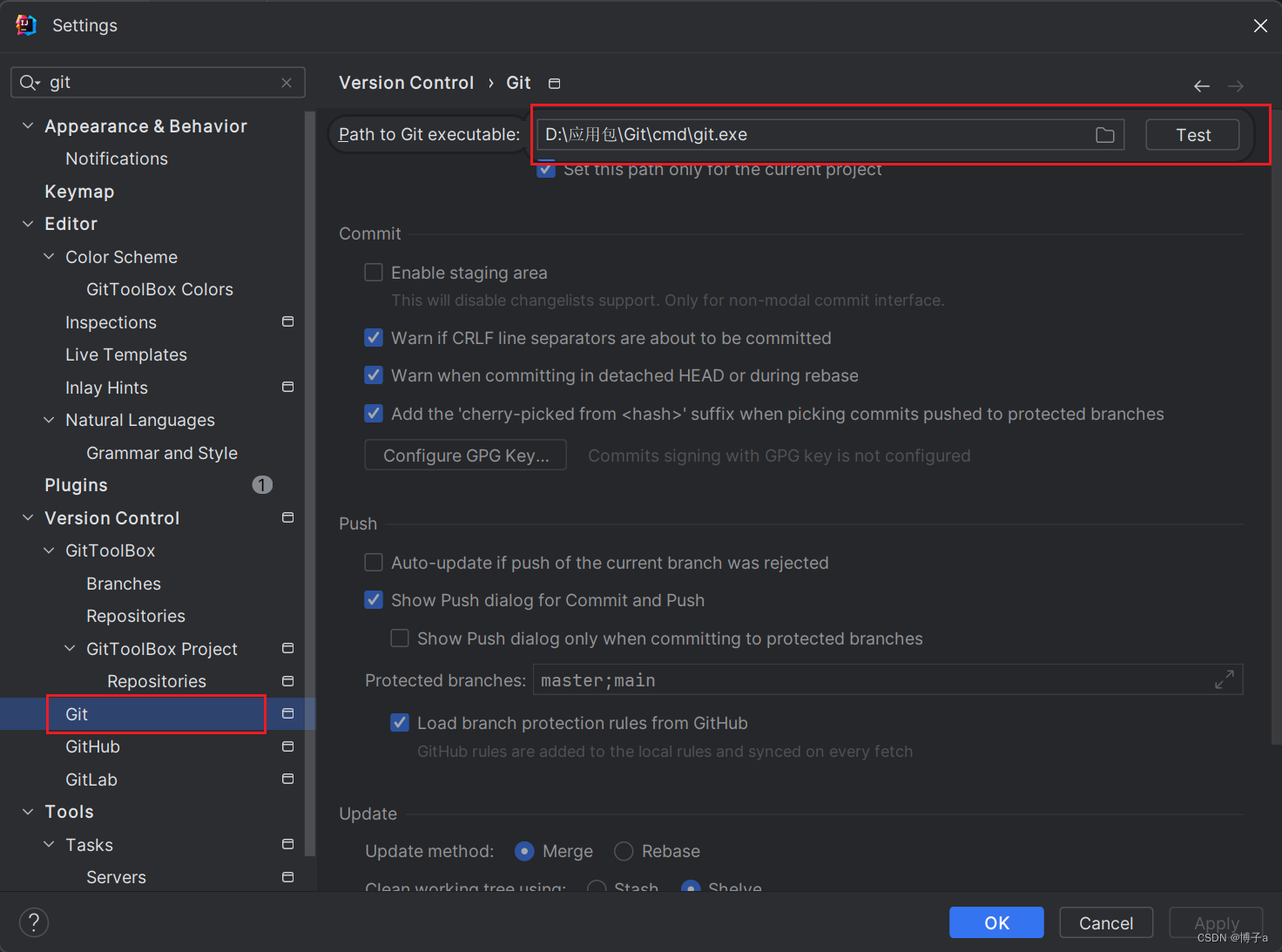Viewport: 1282px width, 952px height.
Task: Select Plugins in the settings tree
Action: 76,485
